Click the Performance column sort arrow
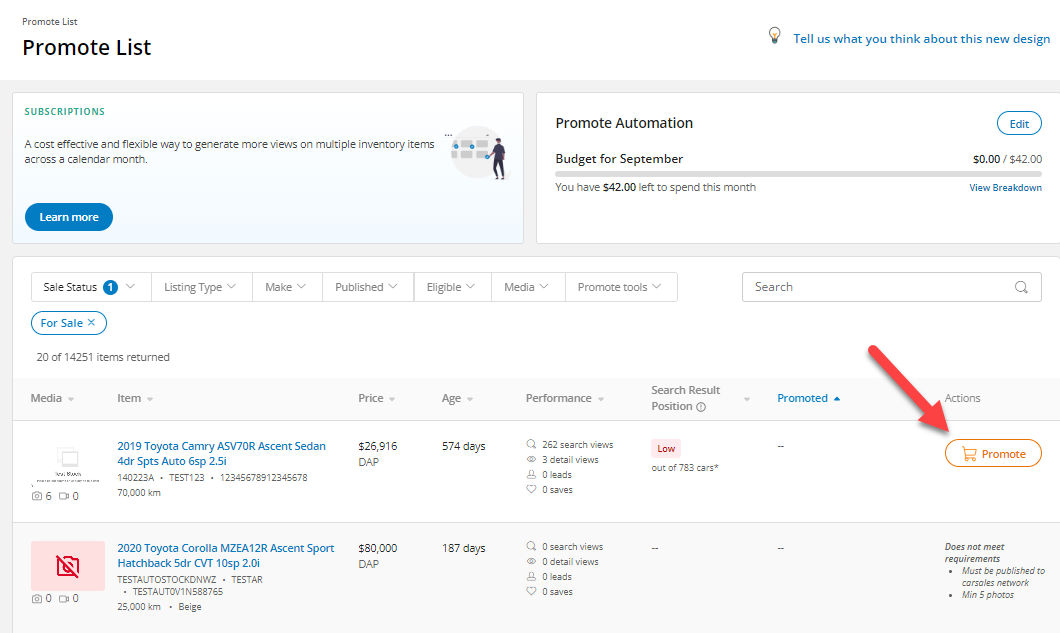Screen dimensions: 1060x633 pyautogui.click(x=601, y=399)
